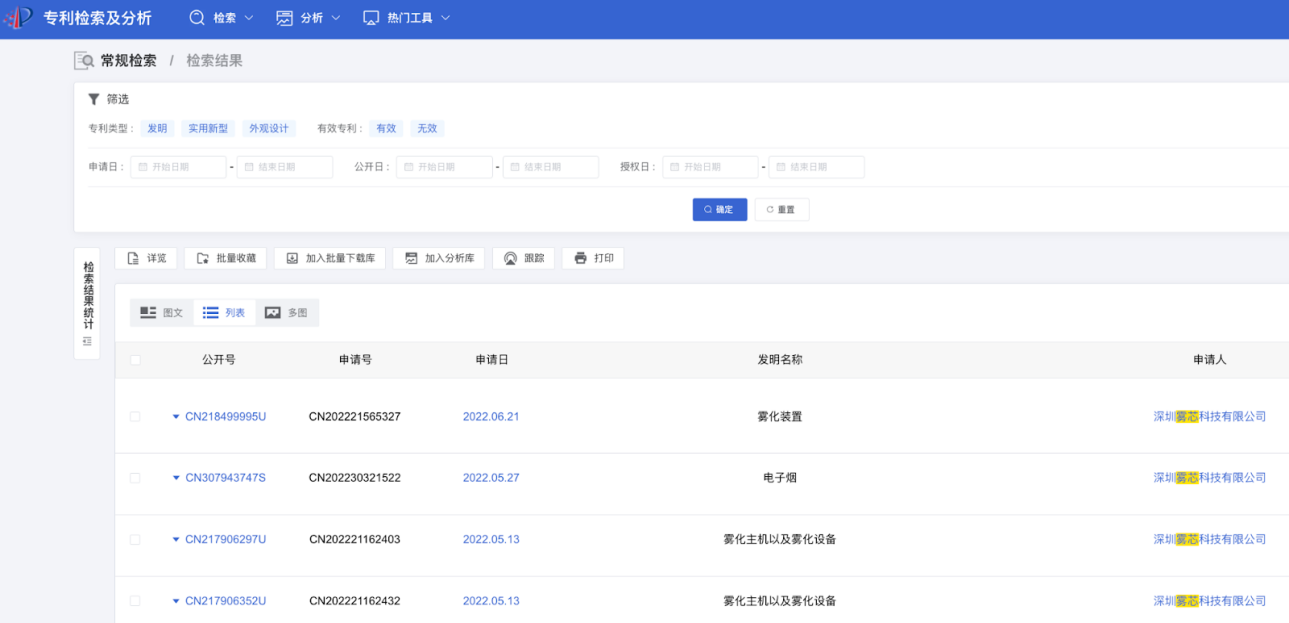1289x623 pixels.
Task: Open publication CN307943747S
Action: click(x=226, y=478)
